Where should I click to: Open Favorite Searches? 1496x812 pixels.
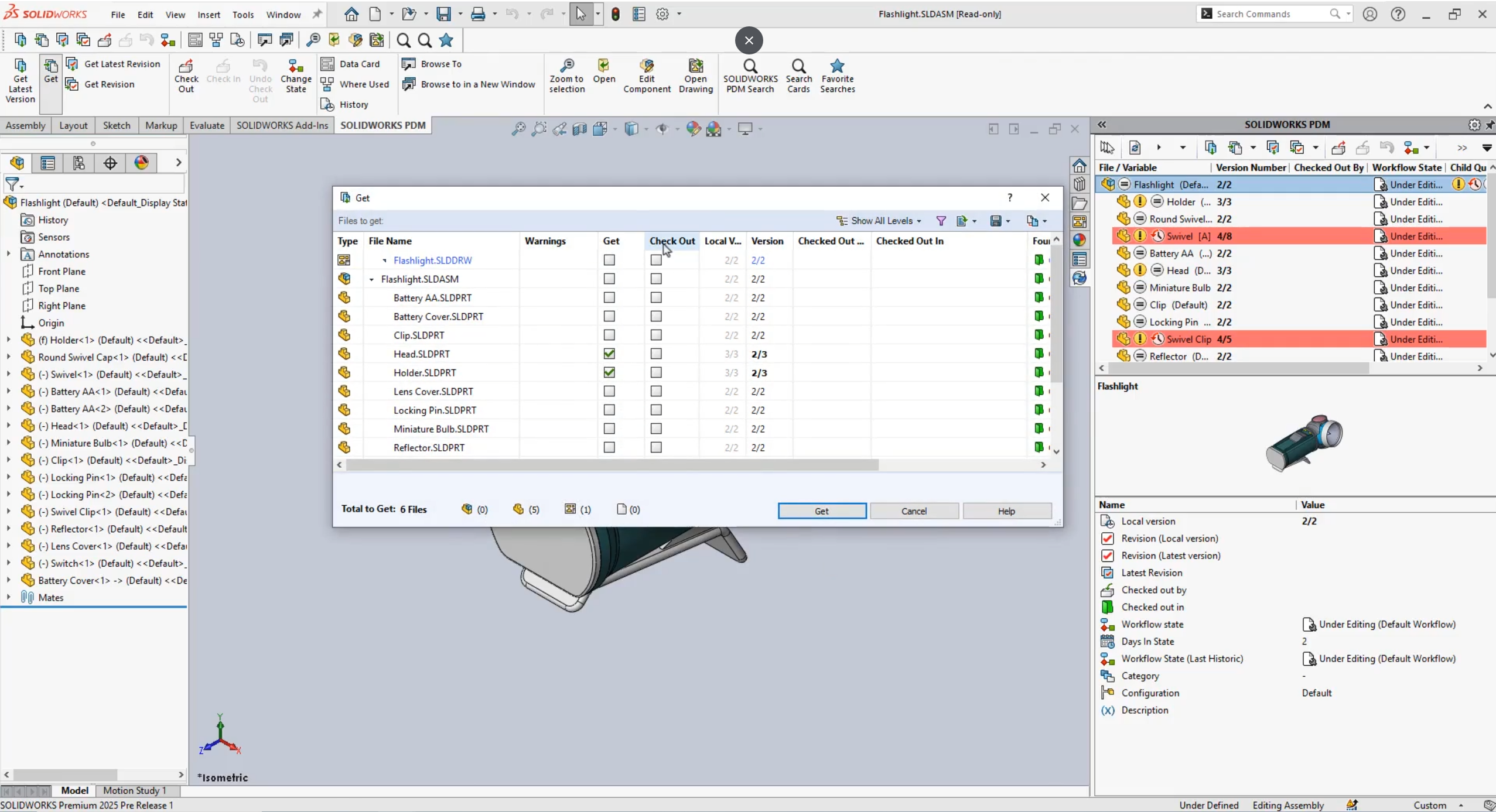(838, 76)
